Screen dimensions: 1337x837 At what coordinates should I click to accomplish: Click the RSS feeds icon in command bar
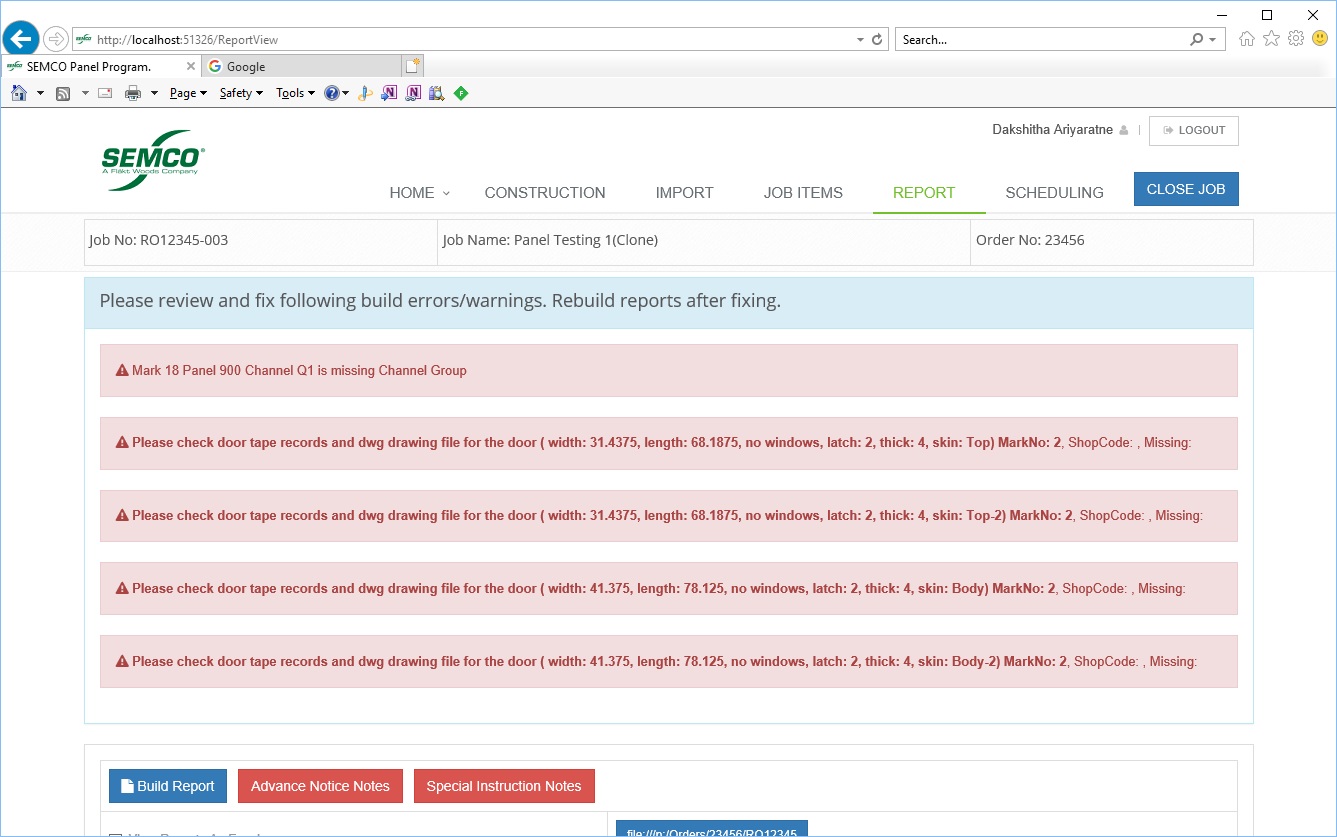pos(62,93)
